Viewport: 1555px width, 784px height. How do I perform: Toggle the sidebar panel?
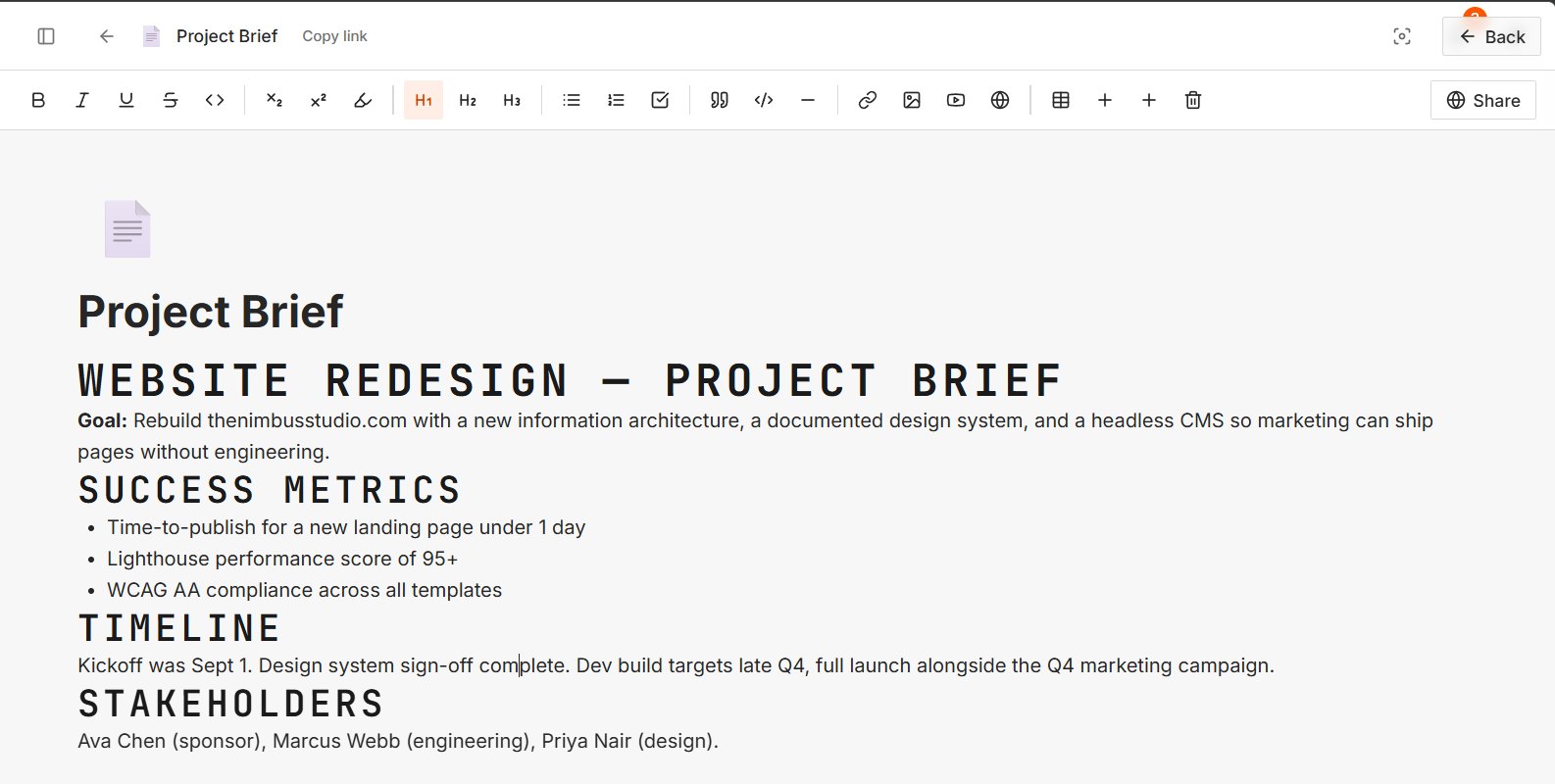[x=46, y=36]
